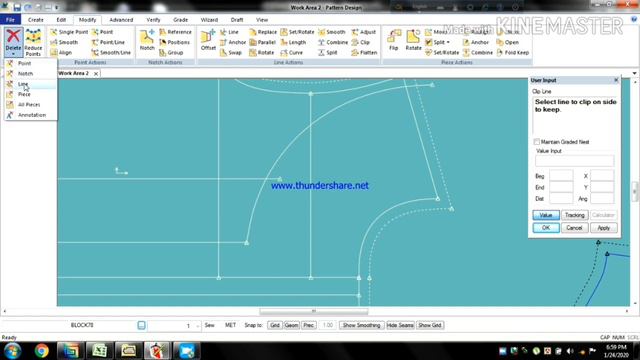Click OK in User Input panel
The image size is (640, 360).
(546, 228)
